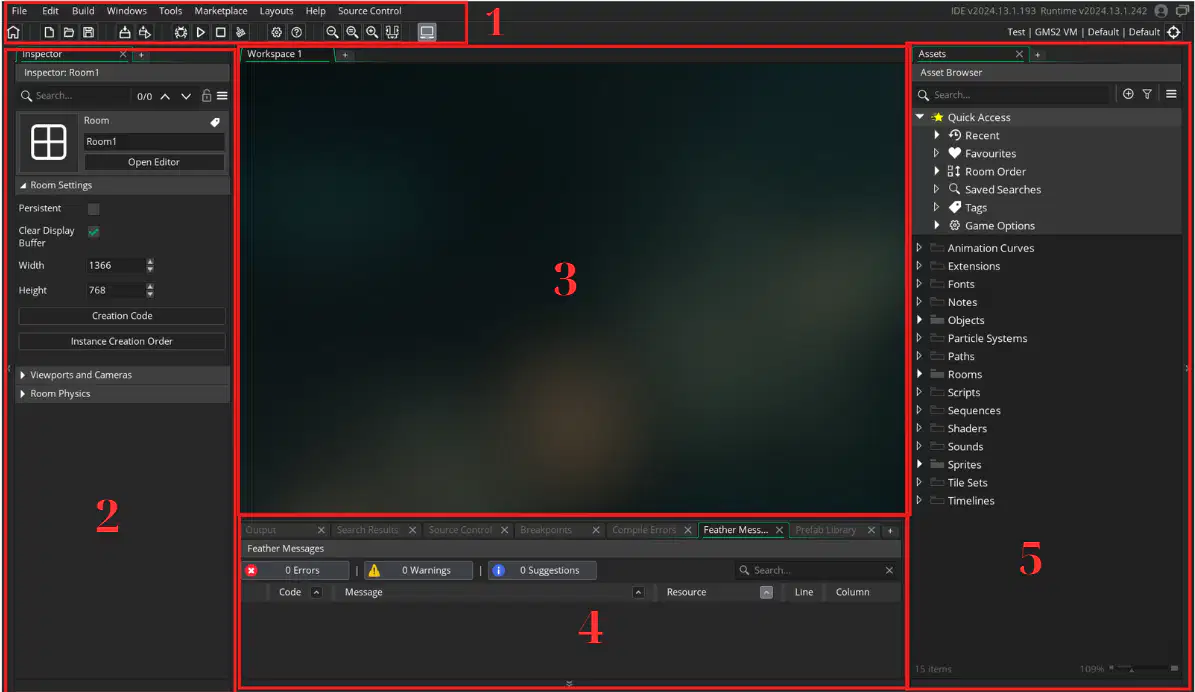The width and height of the screenshot is (1195, 692).
Task: Toggle the Clear Display Buffer checkbox
Action: tap(94, 232)
